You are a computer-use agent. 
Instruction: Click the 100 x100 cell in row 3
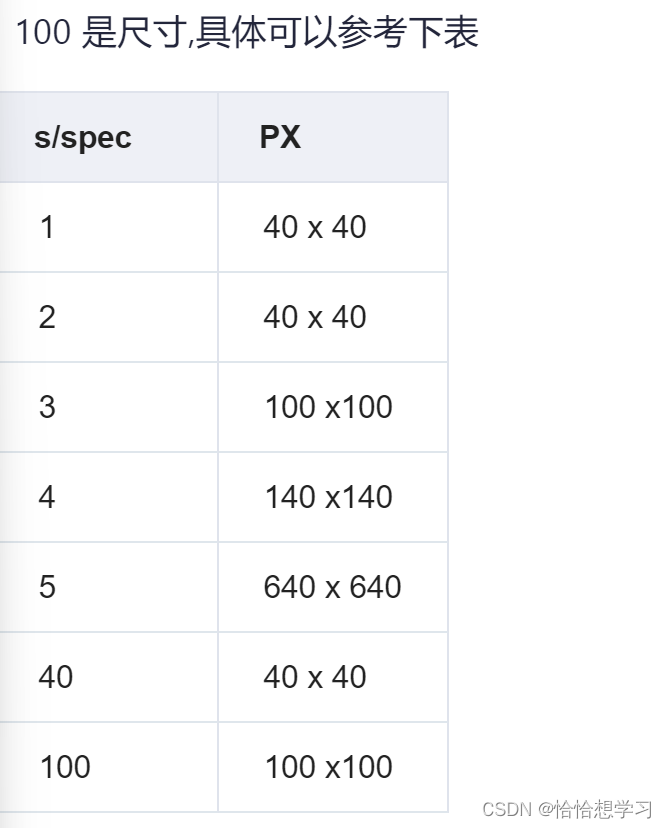pos(333,407)
